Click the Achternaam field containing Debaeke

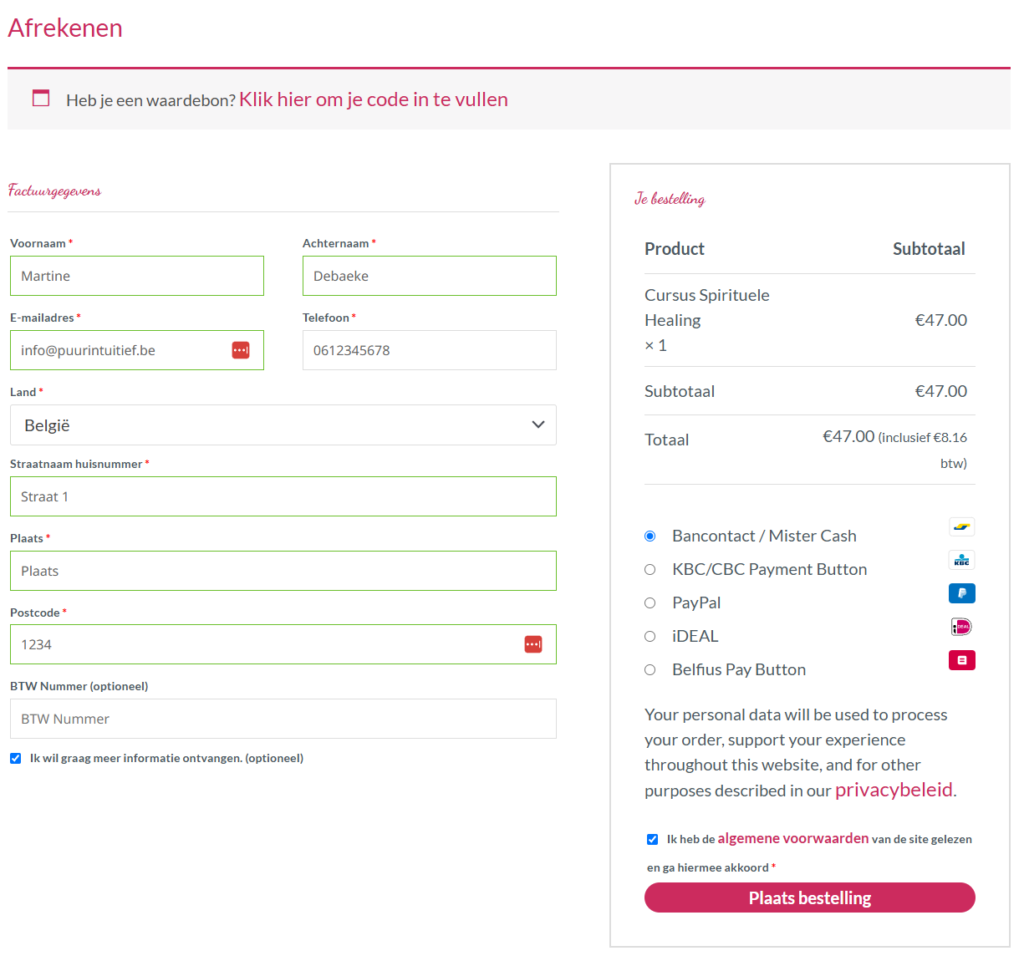(429, 276)
